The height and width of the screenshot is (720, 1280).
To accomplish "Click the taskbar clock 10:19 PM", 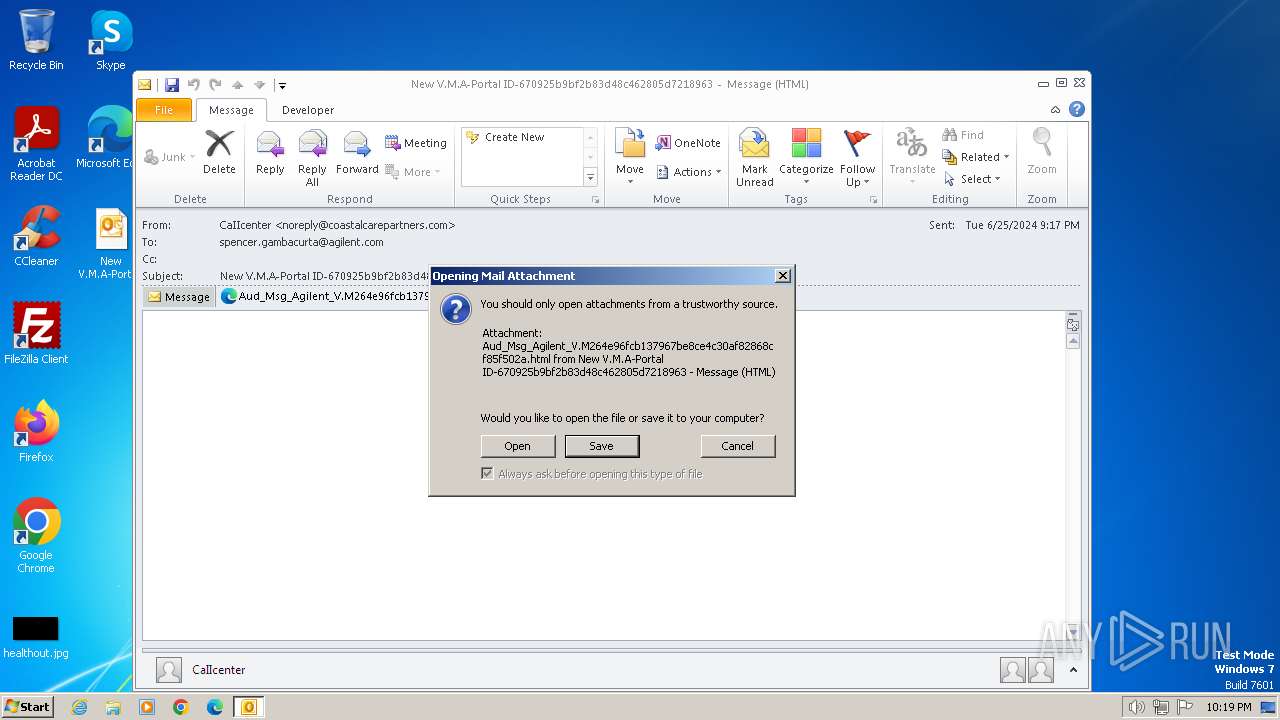I will [x=1228, y=707].
